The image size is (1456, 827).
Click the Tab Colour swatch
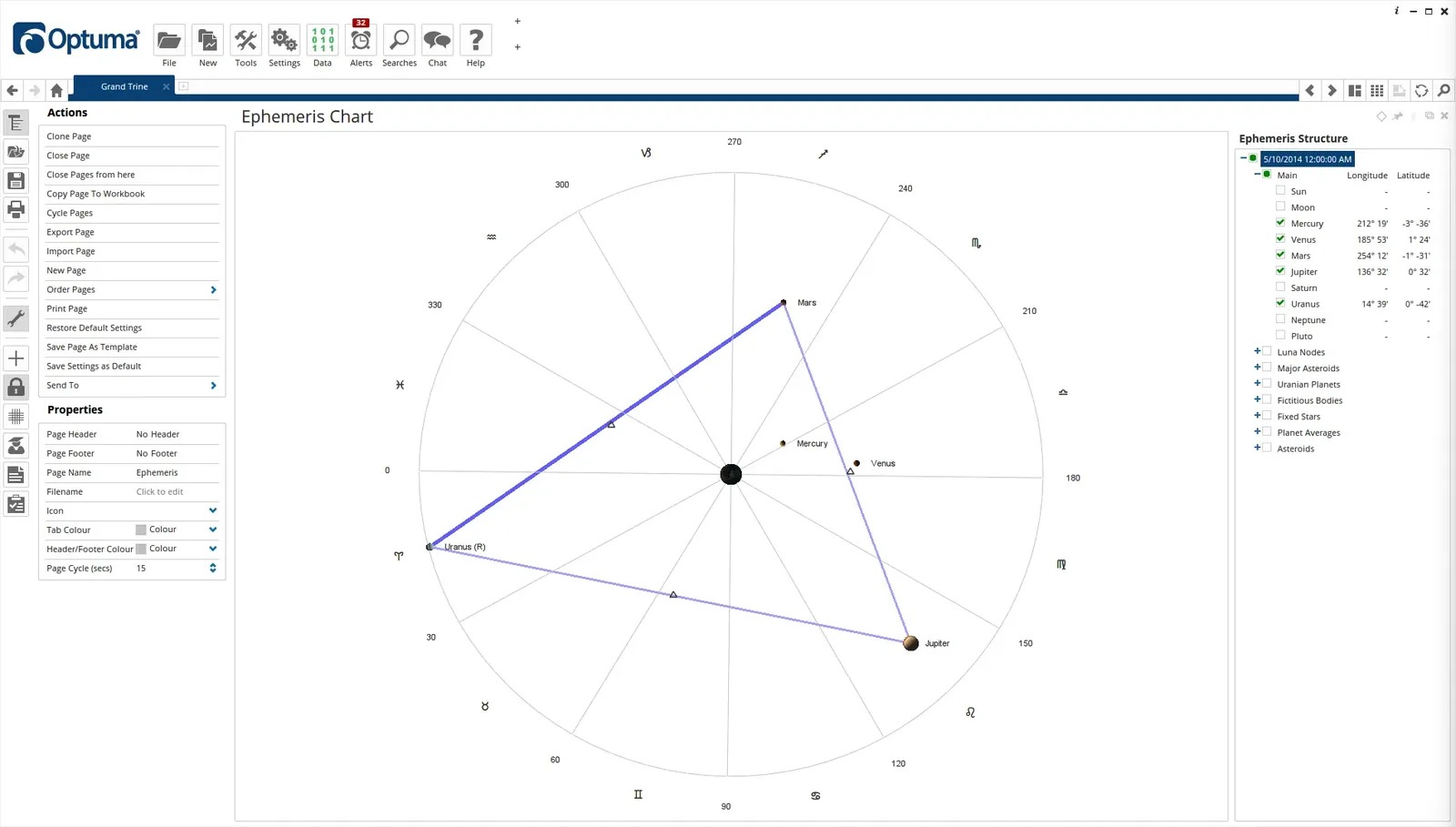(x=141, y=529)
